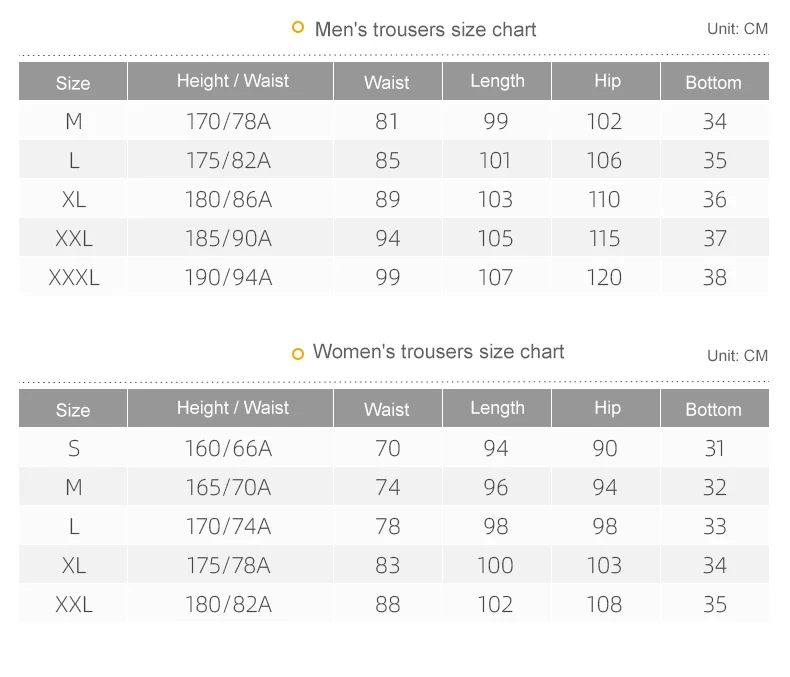Image resolution: width=790 pixels, height=677 pixels.
Task: Select the Men's trousers size chart title
Action: point(425,30)
